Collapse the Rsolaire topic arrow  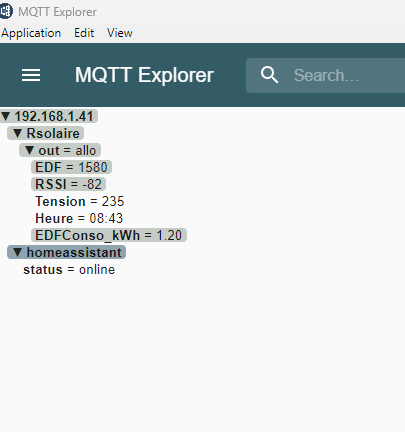pyautogui.click(x=18, y=133)
